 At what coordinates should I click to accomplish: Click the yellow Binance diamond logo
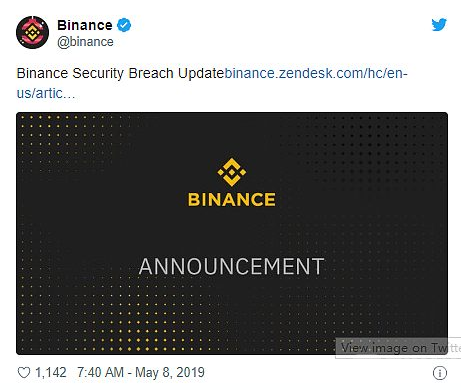[232, 172]
